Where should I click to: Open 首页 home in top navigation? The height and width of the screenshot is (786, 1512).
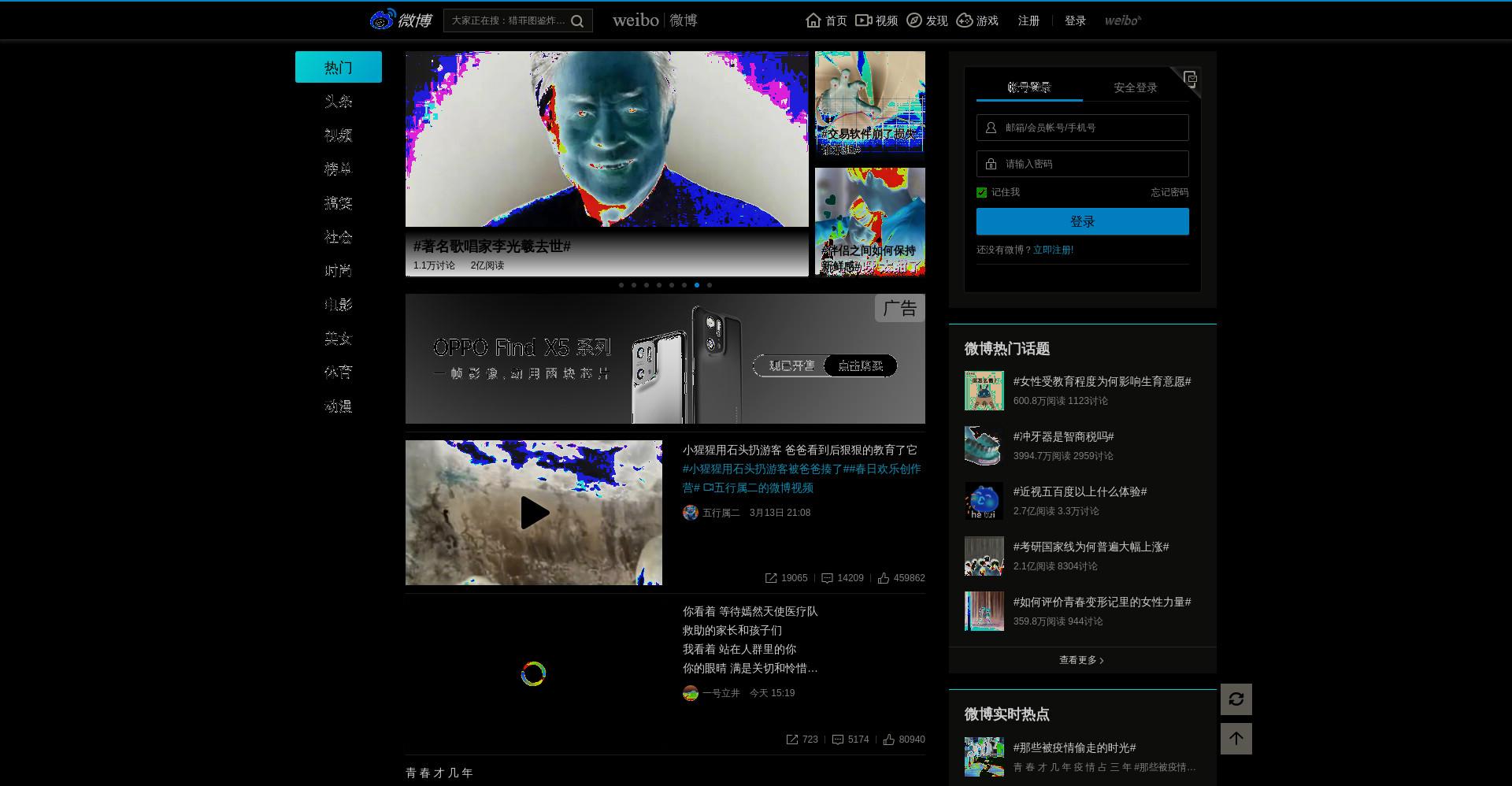pos(826,20)
